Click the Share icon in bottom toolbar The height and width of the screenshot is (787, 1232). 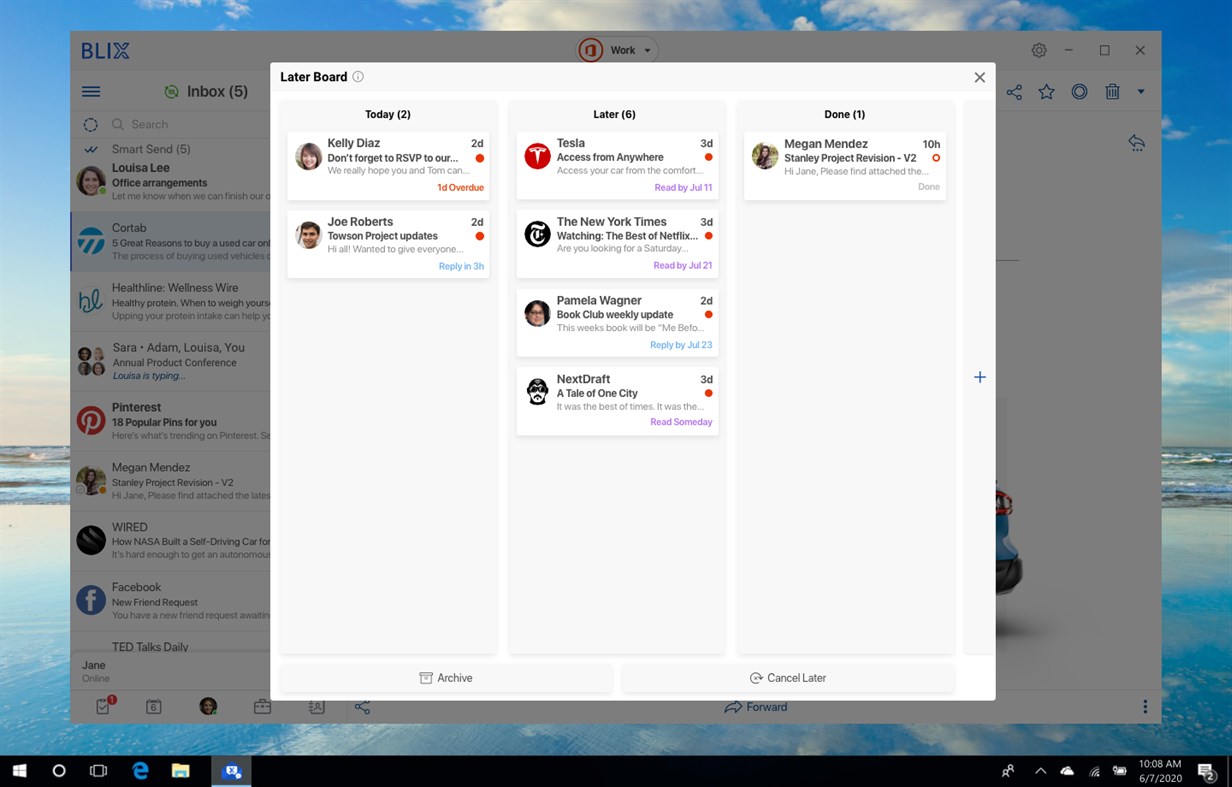click(x=362, y=706)
